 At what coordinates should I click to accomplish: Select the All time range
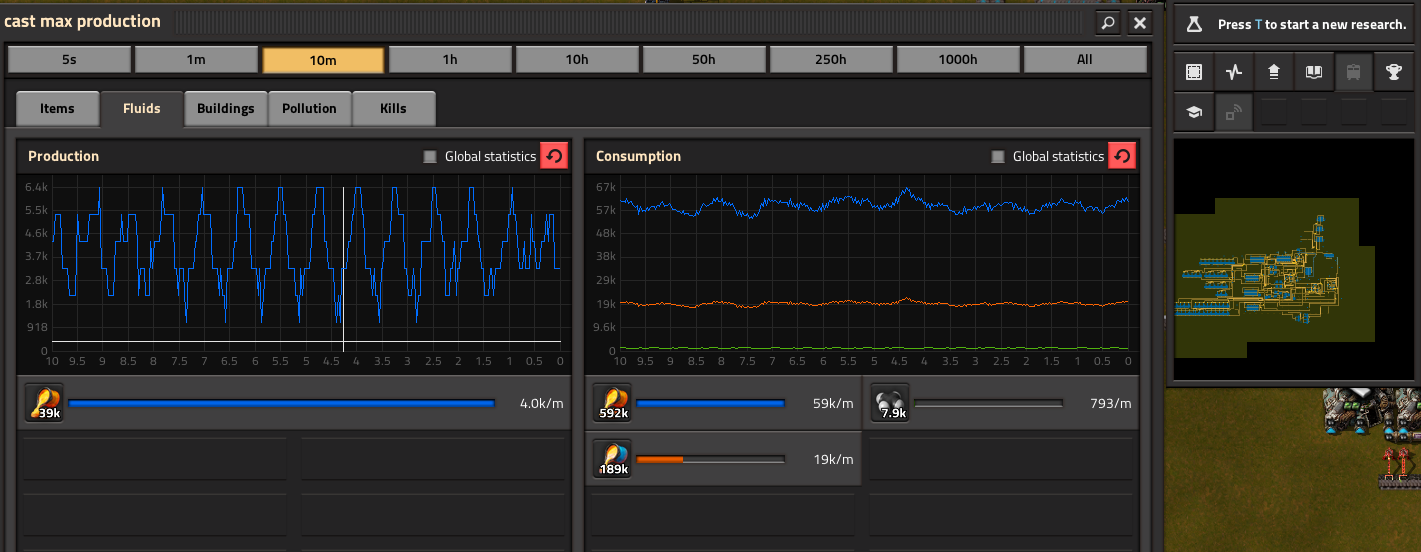click(1085, 60)
